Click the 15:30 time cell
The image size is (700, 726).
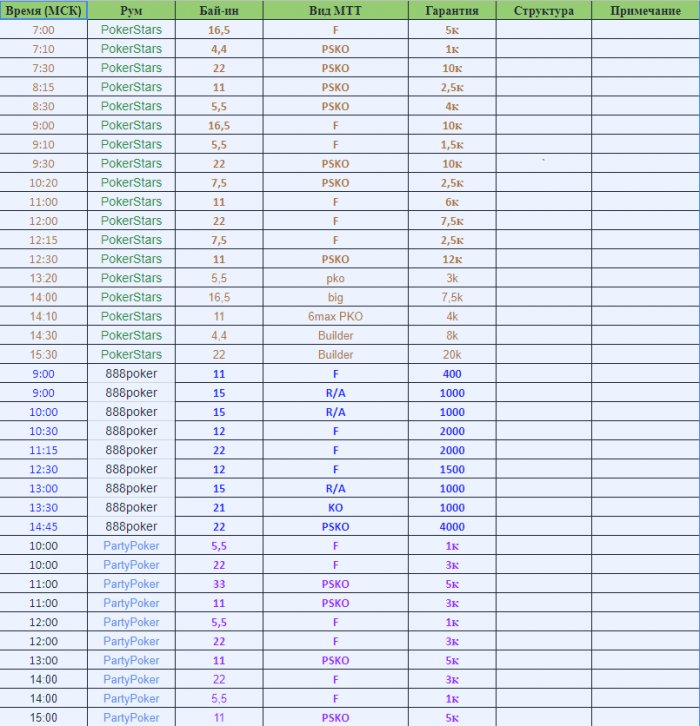click(x=44, y=354)
